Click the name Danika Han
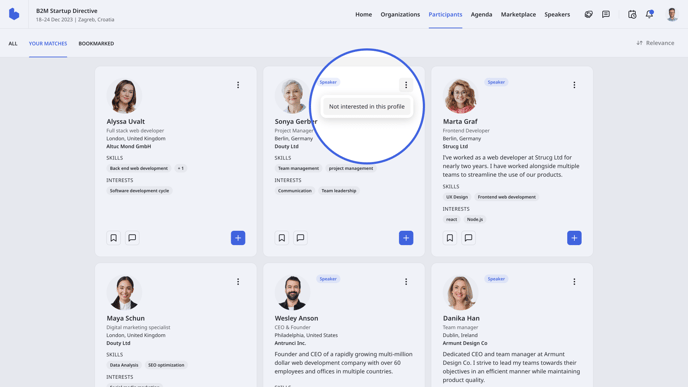The width and height of the screenshot is (688, 387). coord(461,318)
